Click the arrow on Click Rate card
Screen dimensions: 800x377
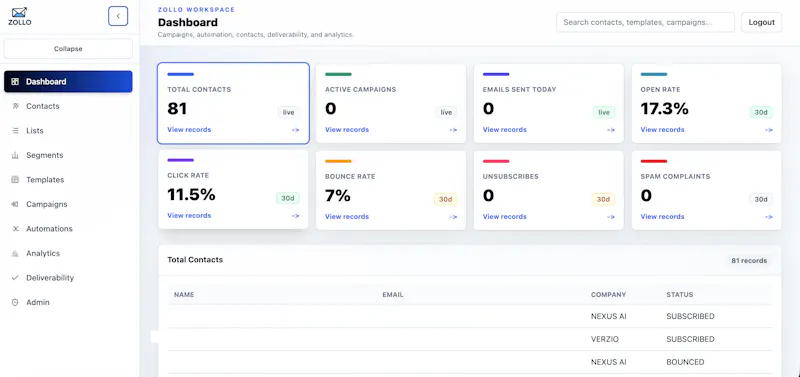tap(295, 216)
